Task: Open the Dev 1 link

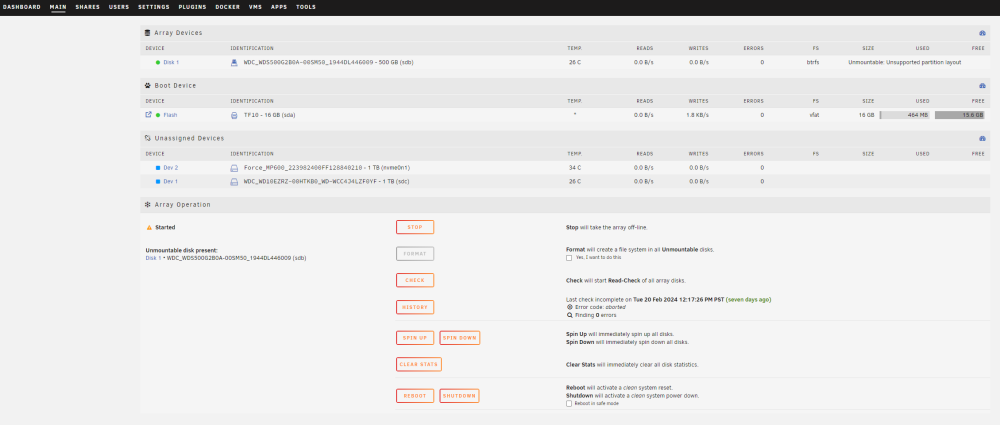Action: point(170,182)
